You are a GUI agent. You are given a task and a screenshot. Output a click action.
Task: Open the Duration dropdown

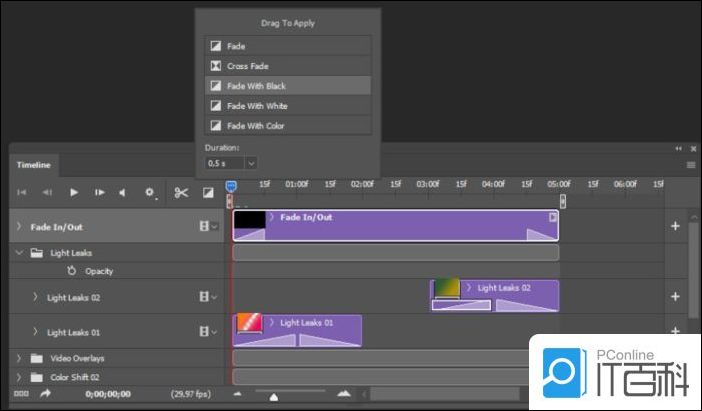click(x=250, y=162)
